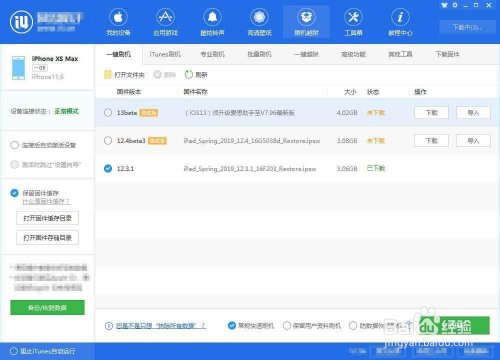This screenshot has width=500, height=360.
Task: Toggle auto-activate device after connection checkbox
Action: pyautogui.click(x=14, y=145)
